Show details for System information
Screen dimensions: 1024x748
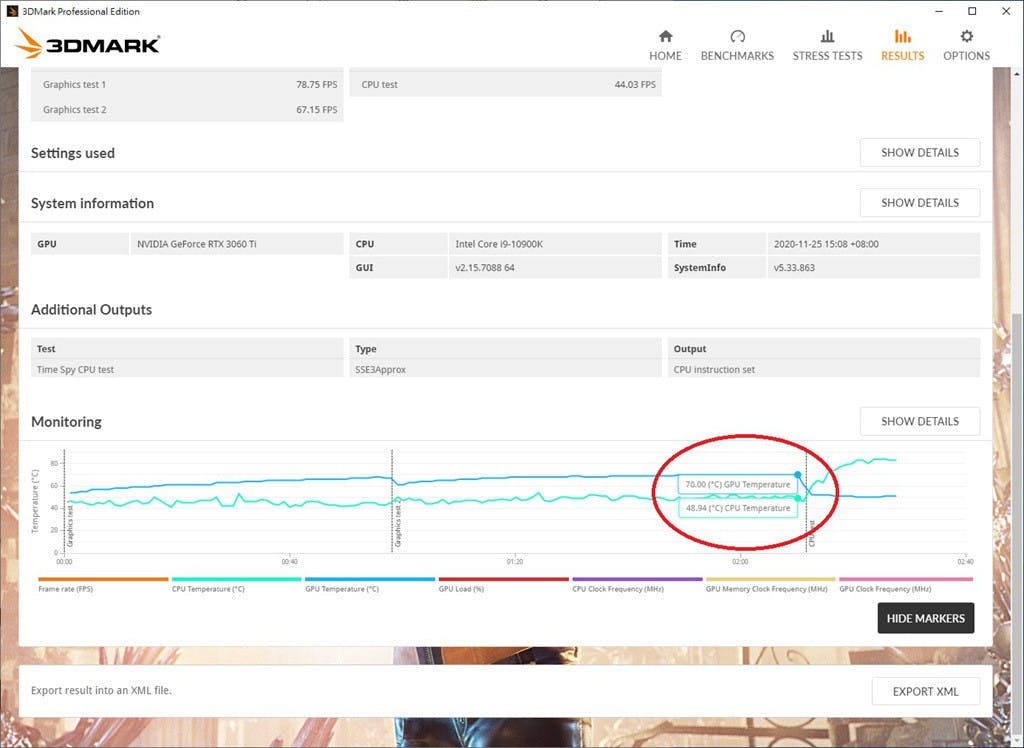[920, 203]
